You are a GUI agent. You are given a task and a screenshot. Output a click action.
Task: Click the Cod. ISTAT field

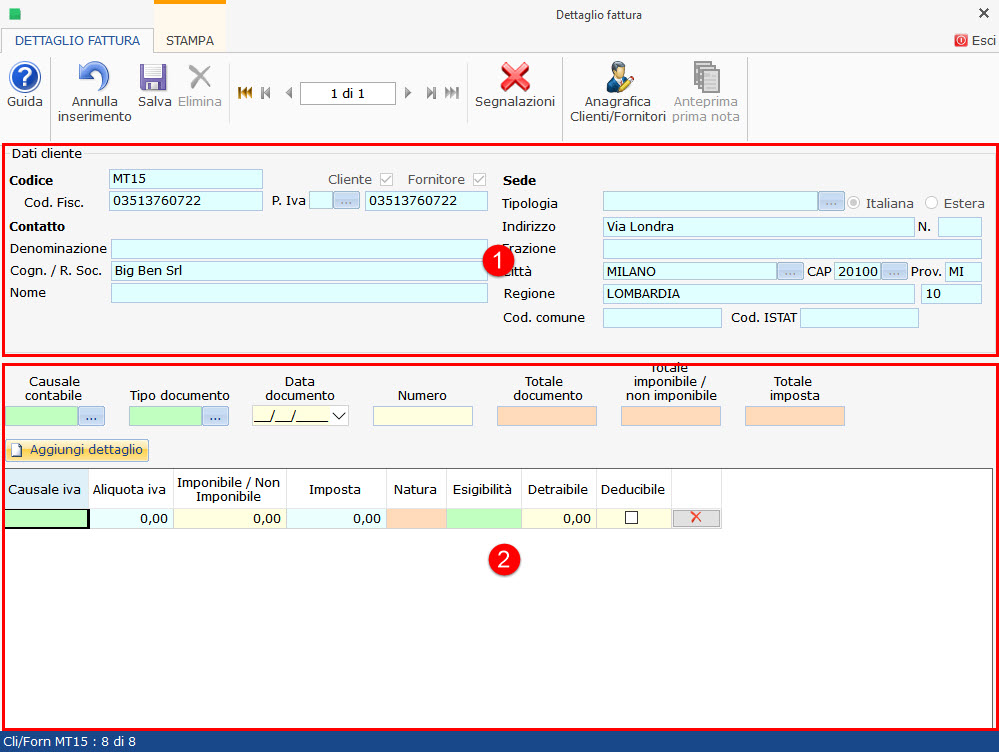859,318
